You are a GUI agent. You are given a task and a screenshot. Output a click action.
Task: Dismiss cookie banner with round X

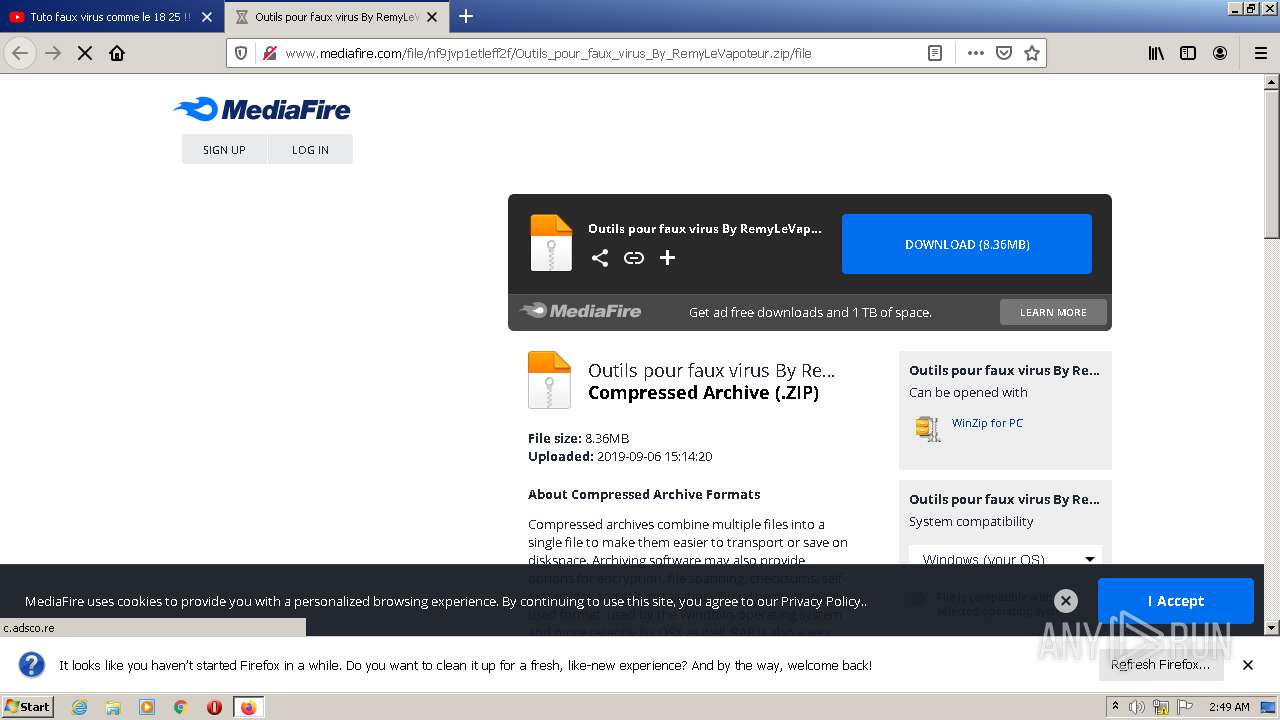(x=1066, y=600)
